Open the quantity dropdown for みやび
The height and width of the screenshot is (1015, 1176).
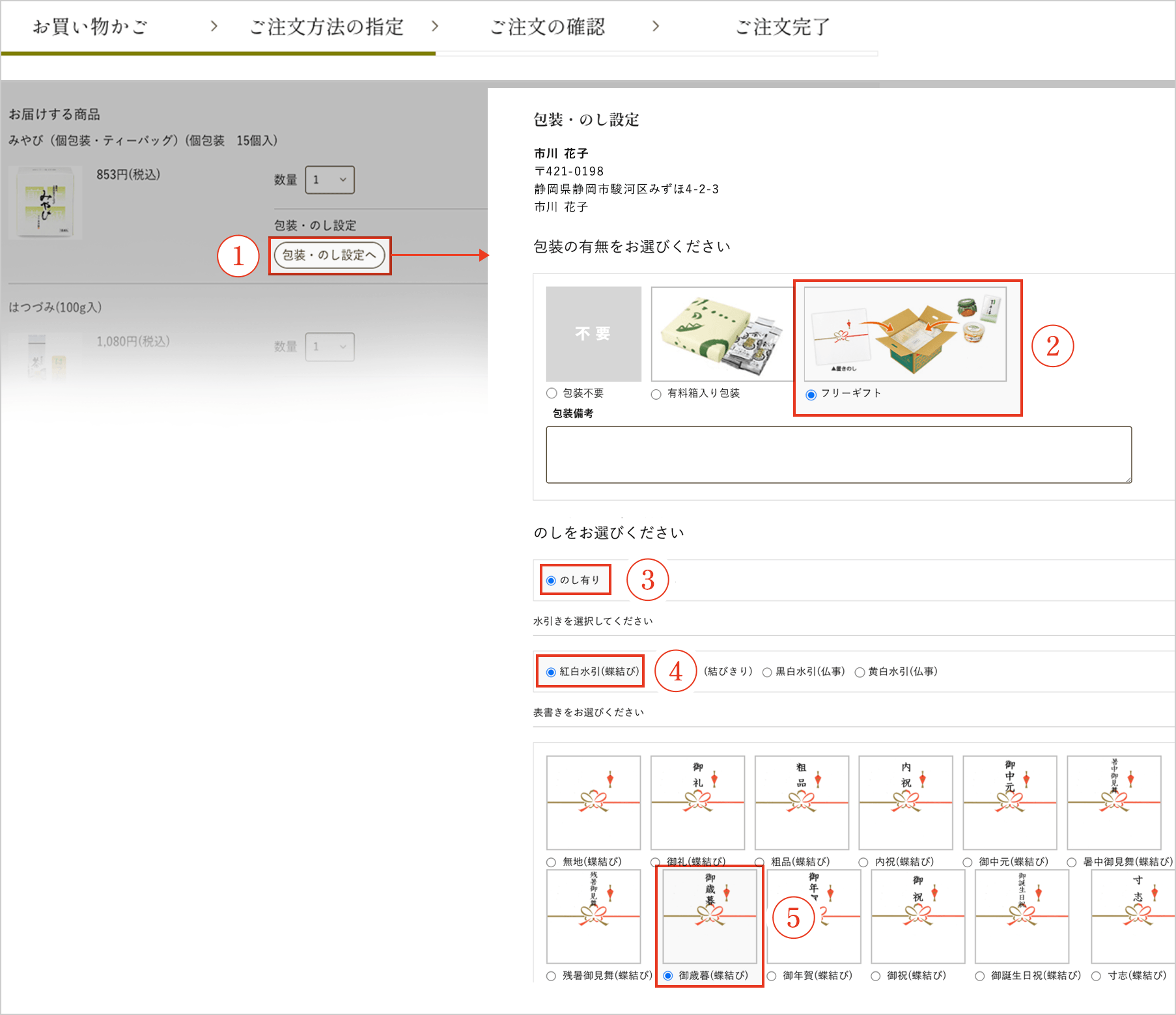tap(329, 180)
